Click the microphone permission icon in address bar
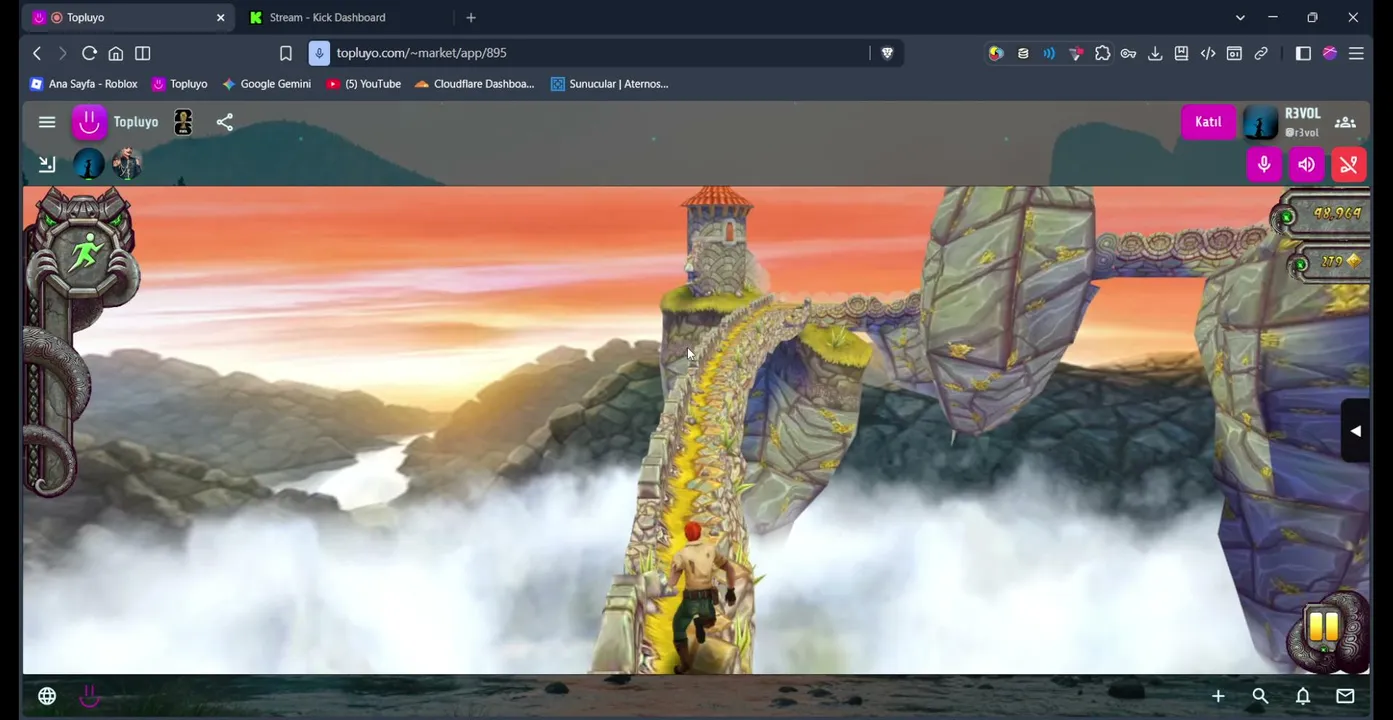Viewport: 1393px width, 720px height. [x=319, y=53]
